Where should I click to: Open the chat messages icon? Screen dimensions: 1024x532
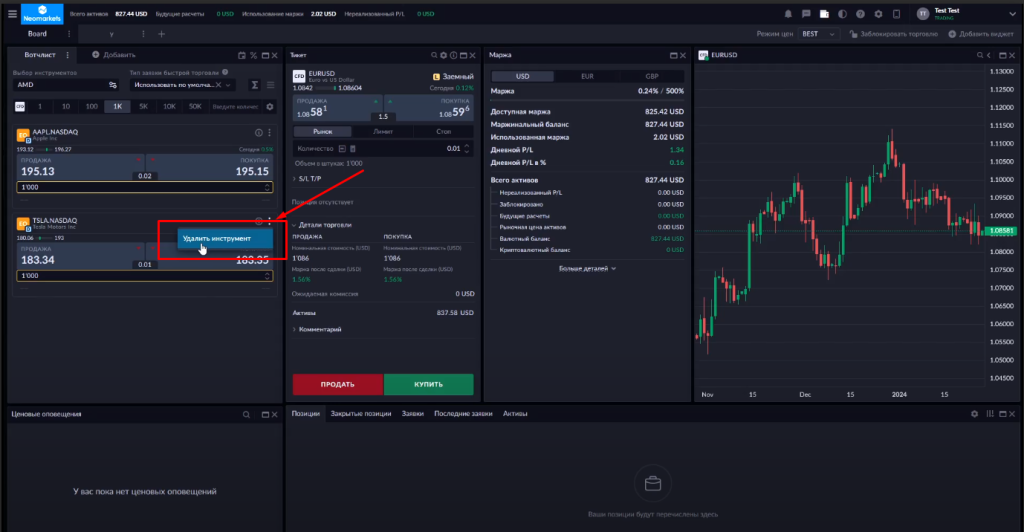[x=806, y=14]
